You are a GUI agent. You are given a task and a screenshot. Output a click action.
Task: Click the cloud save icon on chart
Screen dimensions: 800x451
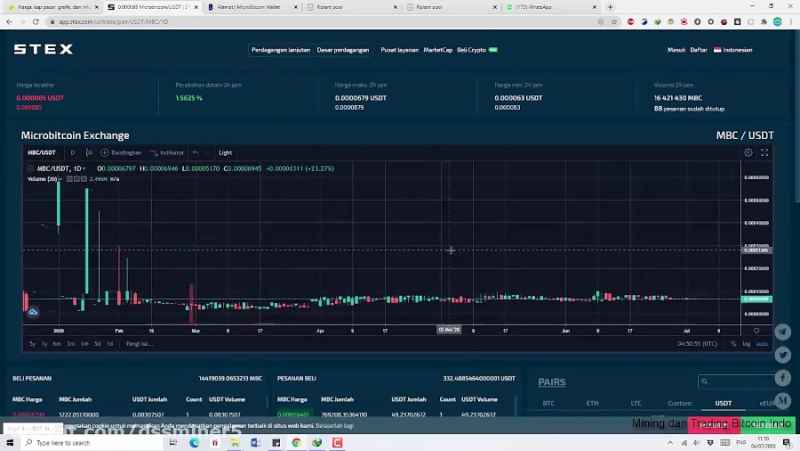pyautogui.click(x=33, y=312)
